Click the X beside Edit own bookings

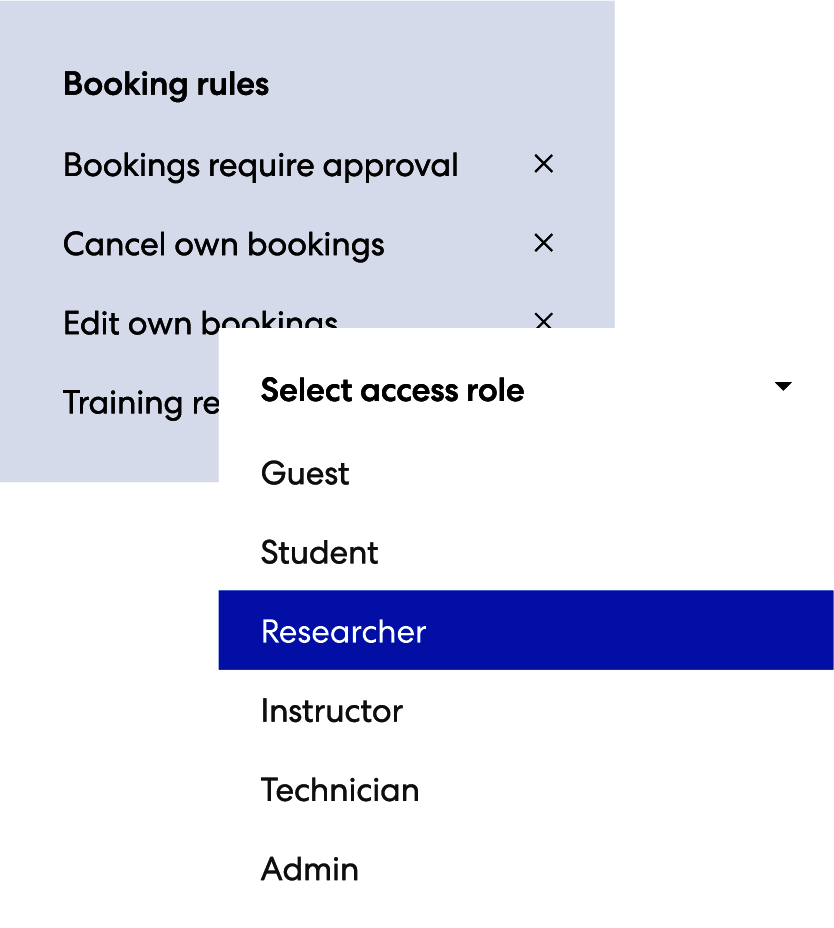543,320
